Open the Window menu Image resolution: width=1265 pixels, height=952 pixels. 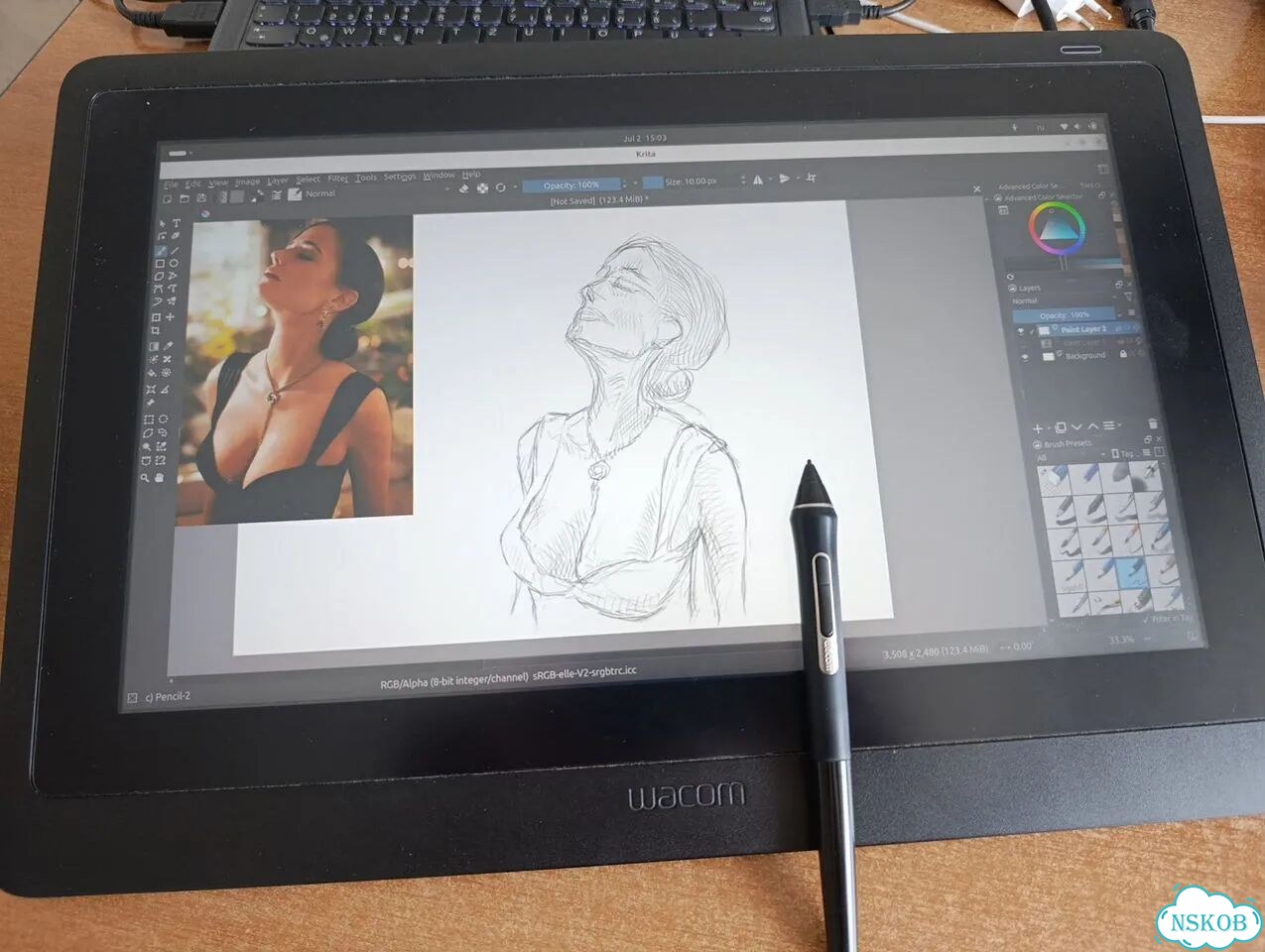[x=440, y=176]
